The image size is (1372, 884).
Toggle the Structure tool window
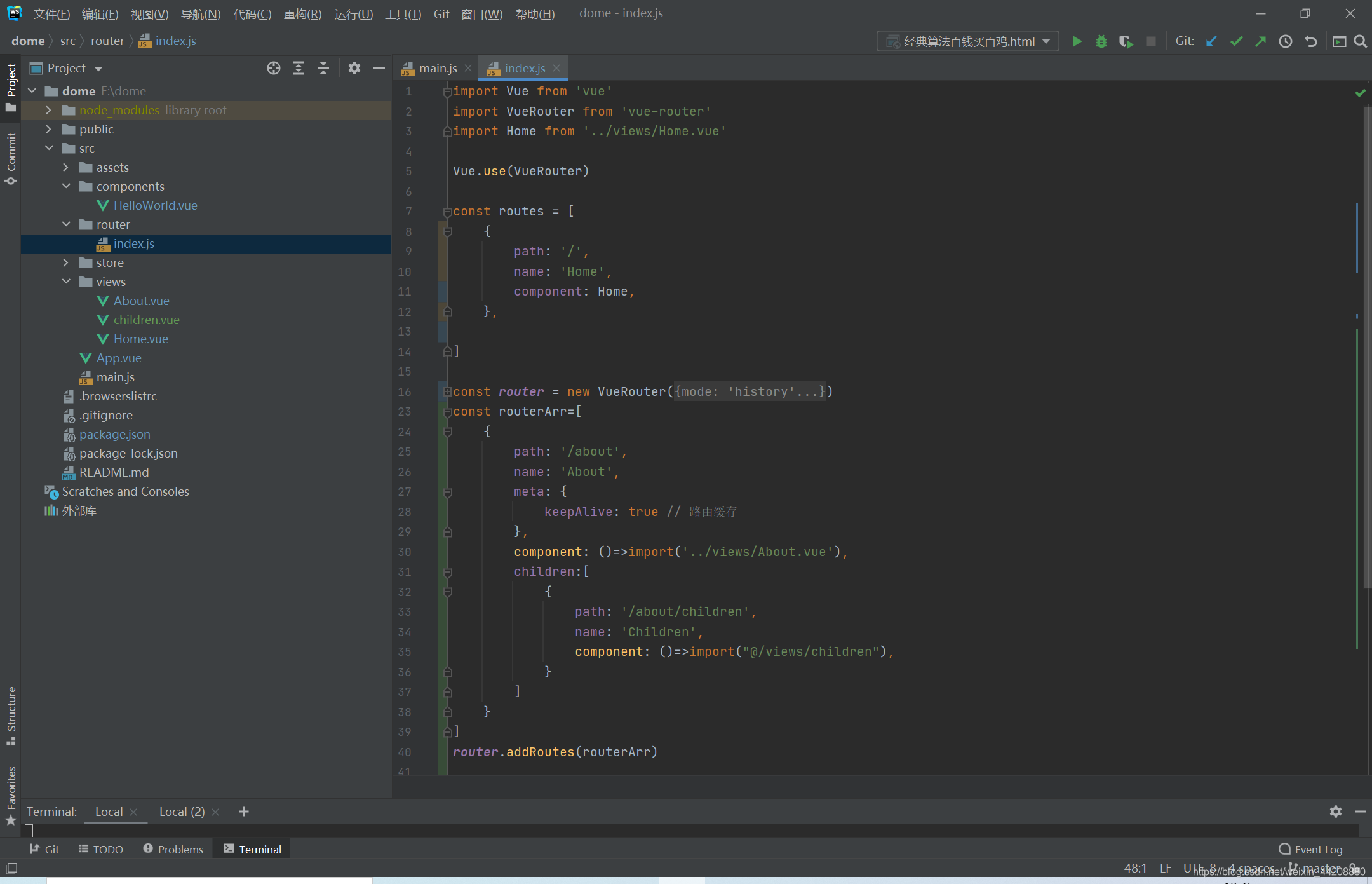click(11, 716)
